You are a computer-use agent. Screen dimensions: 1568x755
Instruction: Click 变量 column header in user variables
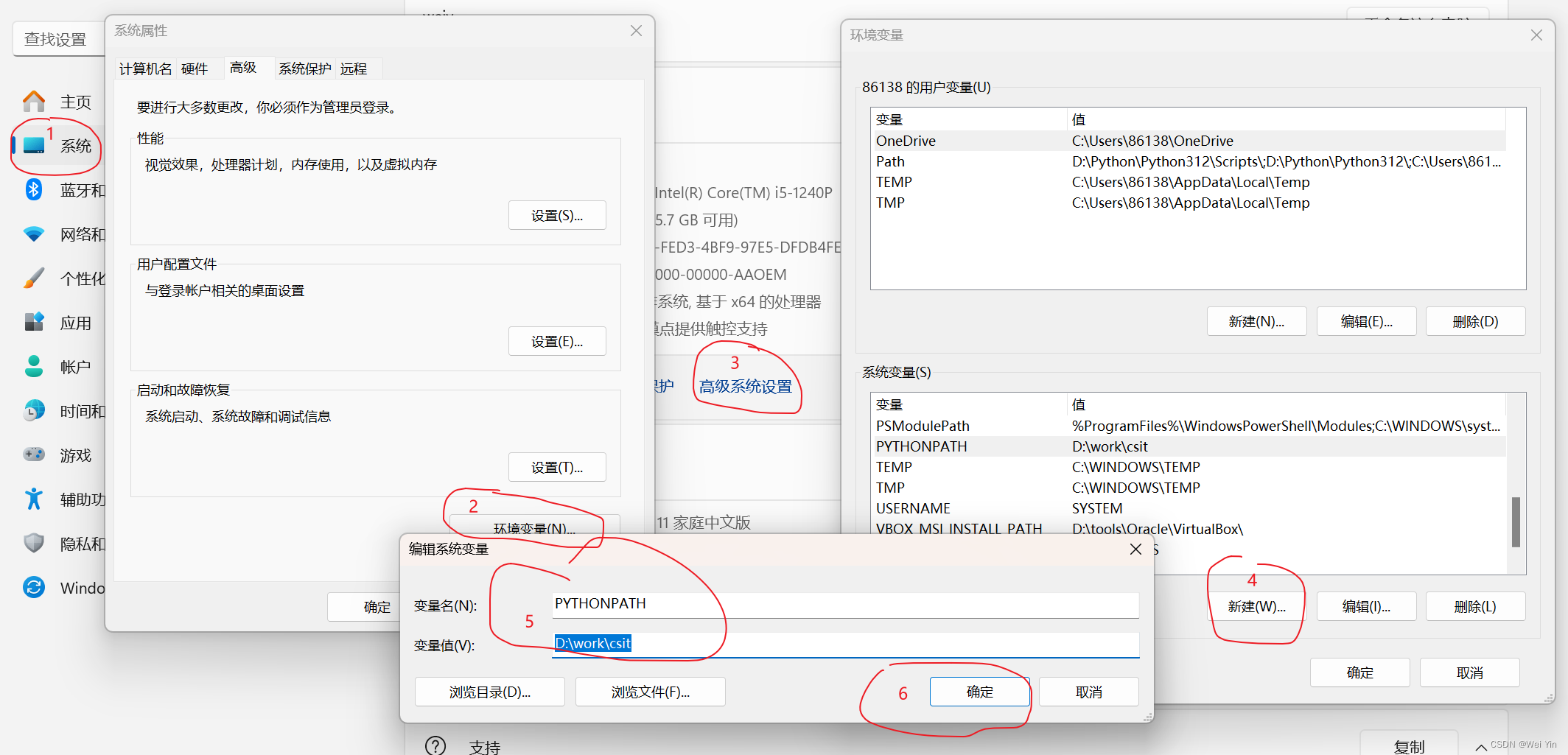click(x=968, y=119)
